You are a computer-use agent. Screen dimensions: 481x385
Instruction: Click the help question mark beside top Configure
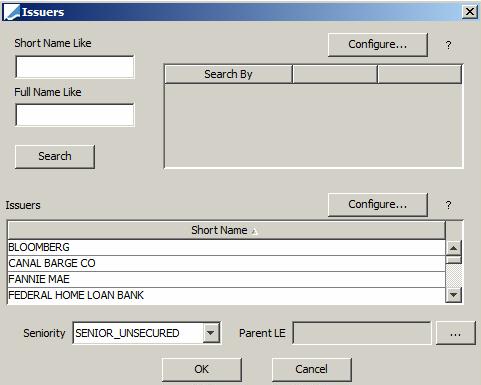tap(448, 45)
